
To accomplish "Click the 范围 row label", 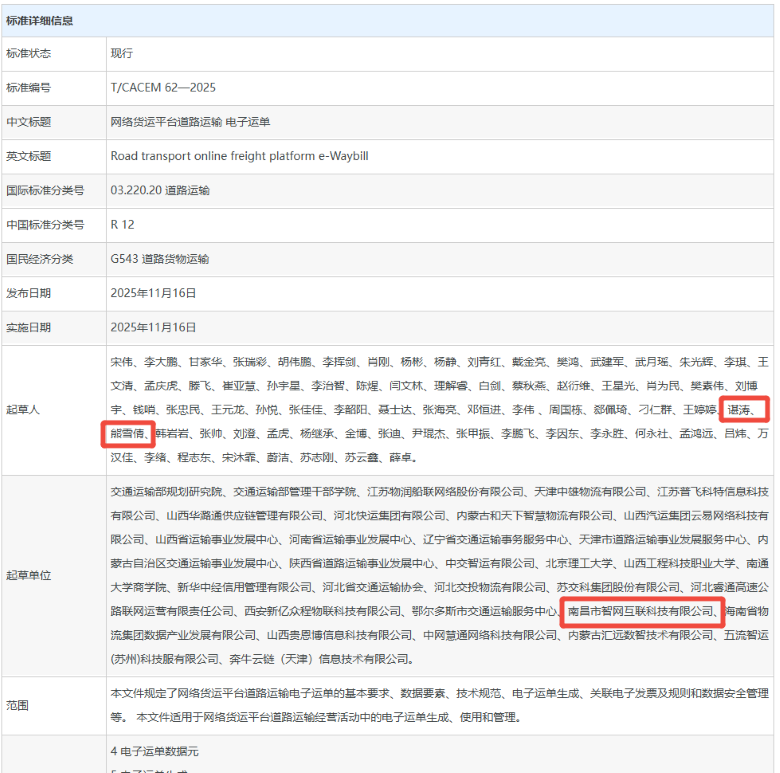I will tap(18, 705).
